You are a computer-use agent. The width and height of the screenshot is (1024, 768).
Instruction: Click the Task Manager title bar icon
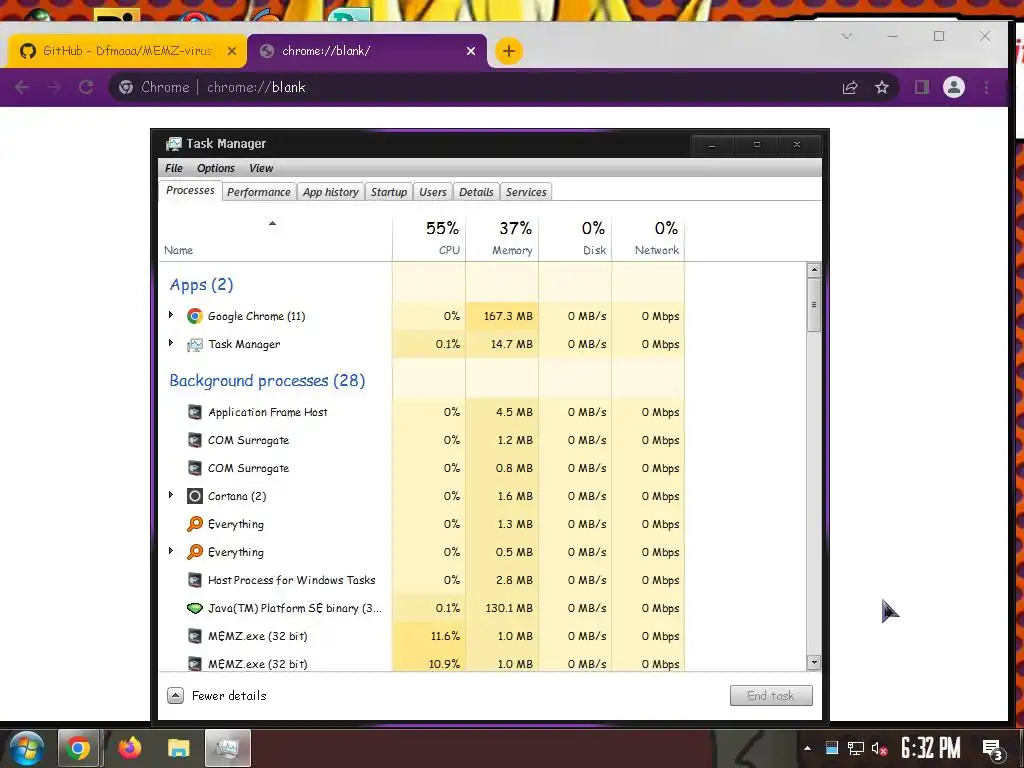pos(174,144)
